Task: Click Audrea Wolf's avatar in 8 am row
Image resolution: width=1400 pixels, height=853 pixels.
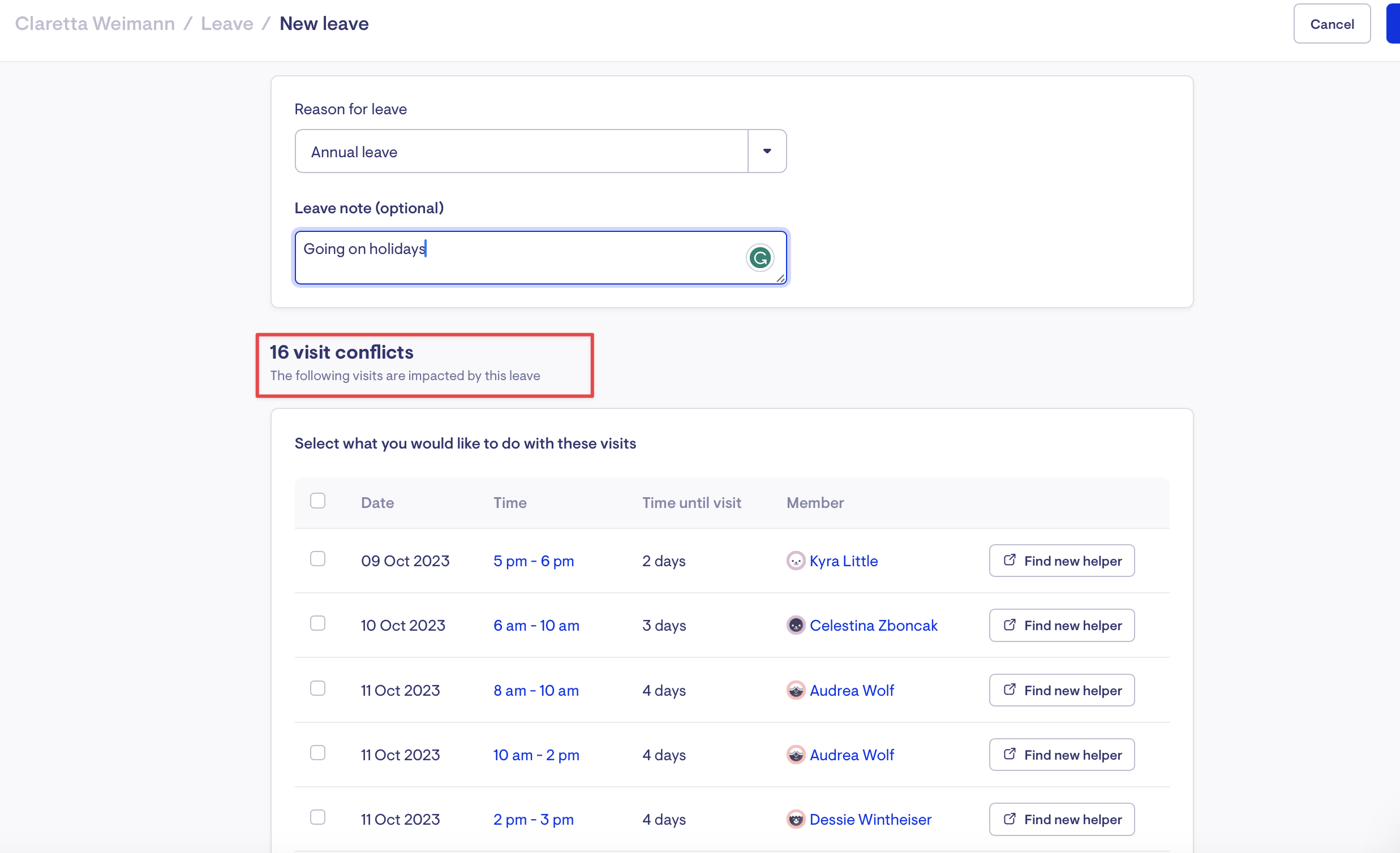Action: (796, 690)
